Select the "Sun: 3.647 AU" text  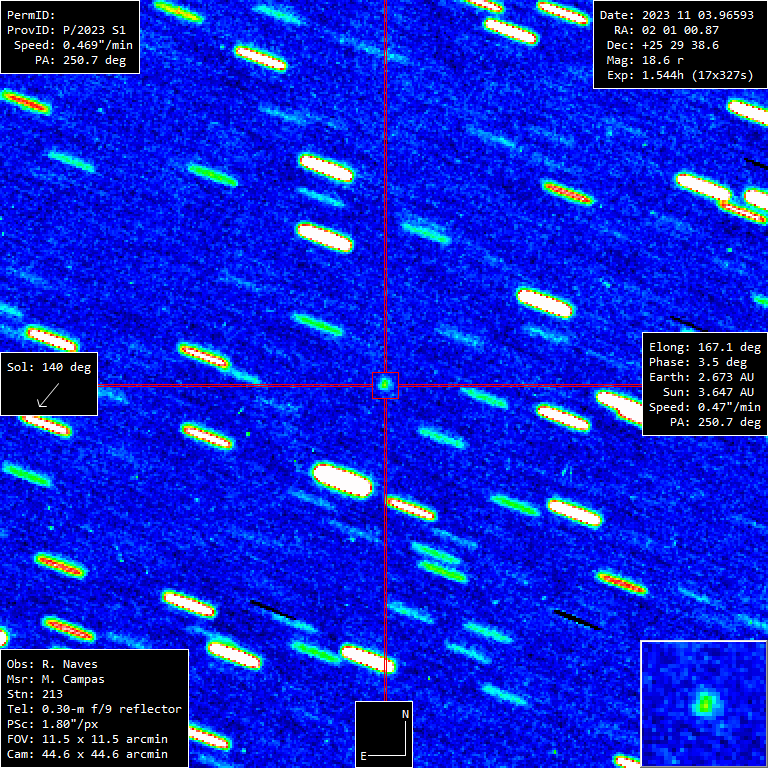[x=708, y=392]
